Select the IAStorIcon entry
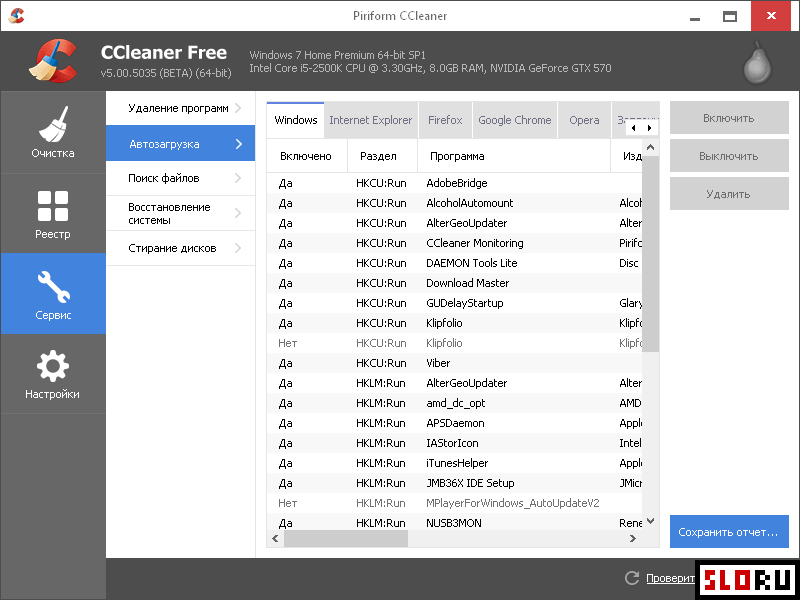 455,443
